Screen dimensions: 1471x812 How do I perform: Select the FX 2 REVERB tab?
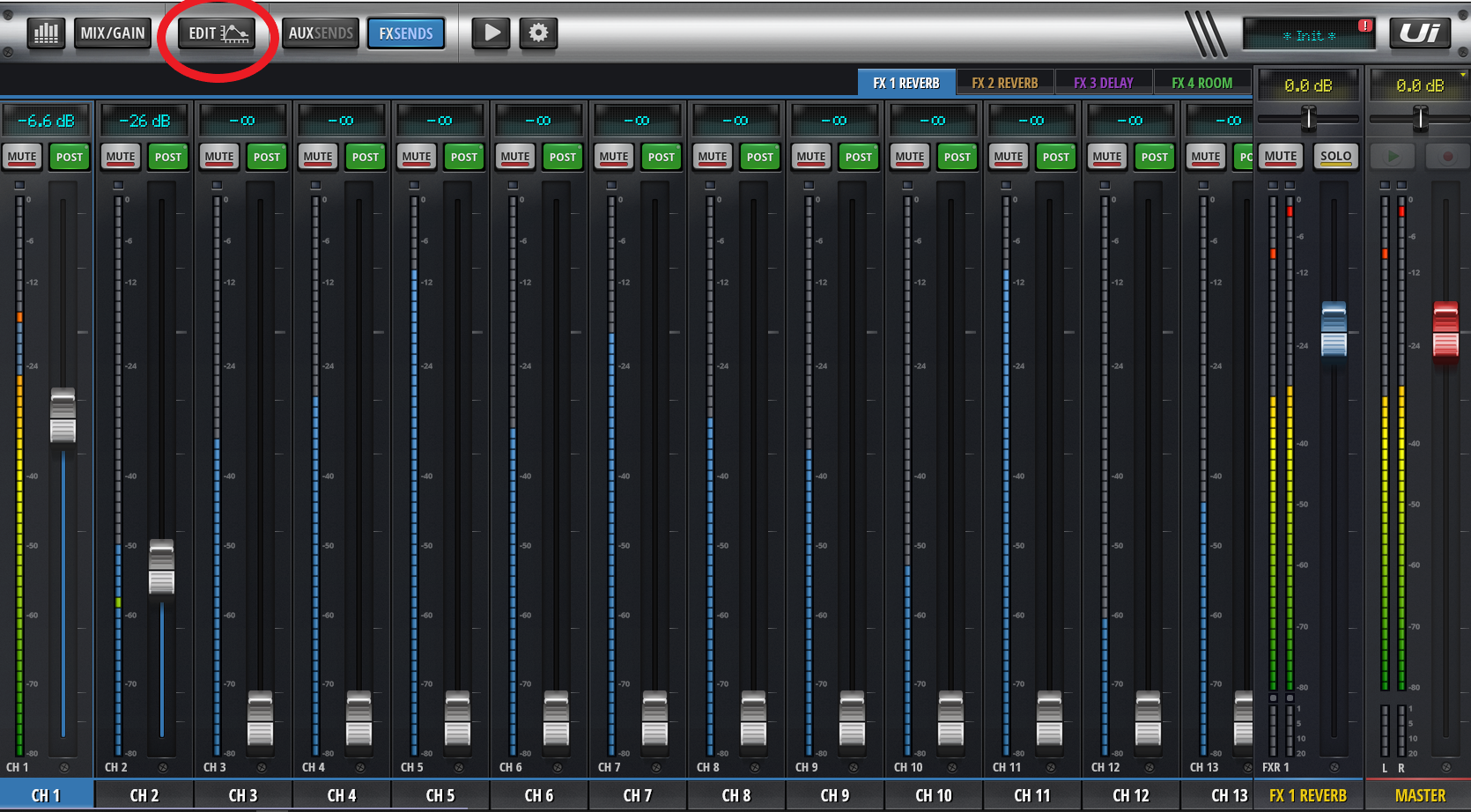point(1005,83)
